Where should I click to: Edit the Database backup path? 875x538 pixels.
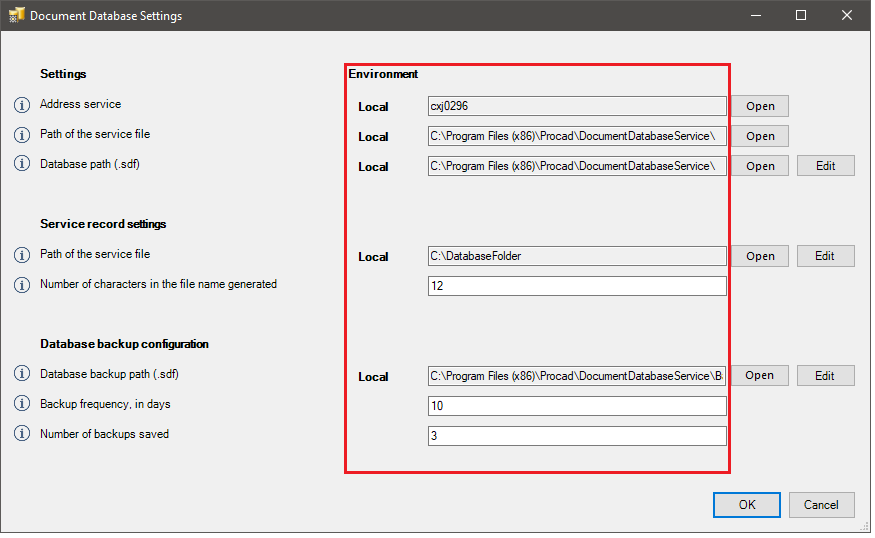coord(825,376)
